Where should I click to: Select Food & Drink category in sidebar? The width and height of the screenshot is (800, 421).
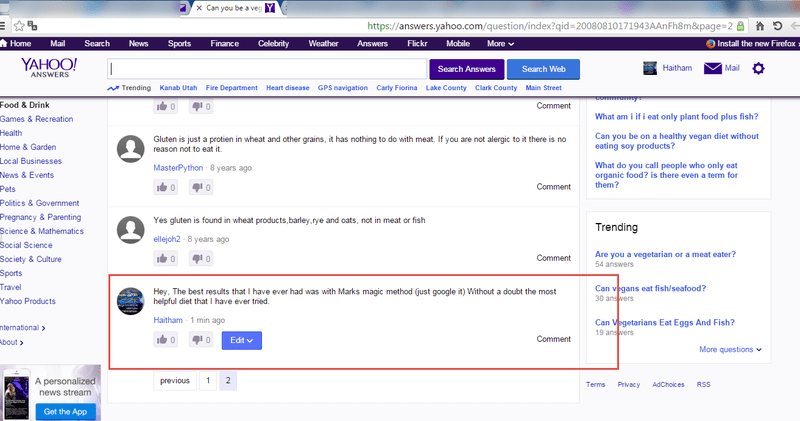point(24,105)
